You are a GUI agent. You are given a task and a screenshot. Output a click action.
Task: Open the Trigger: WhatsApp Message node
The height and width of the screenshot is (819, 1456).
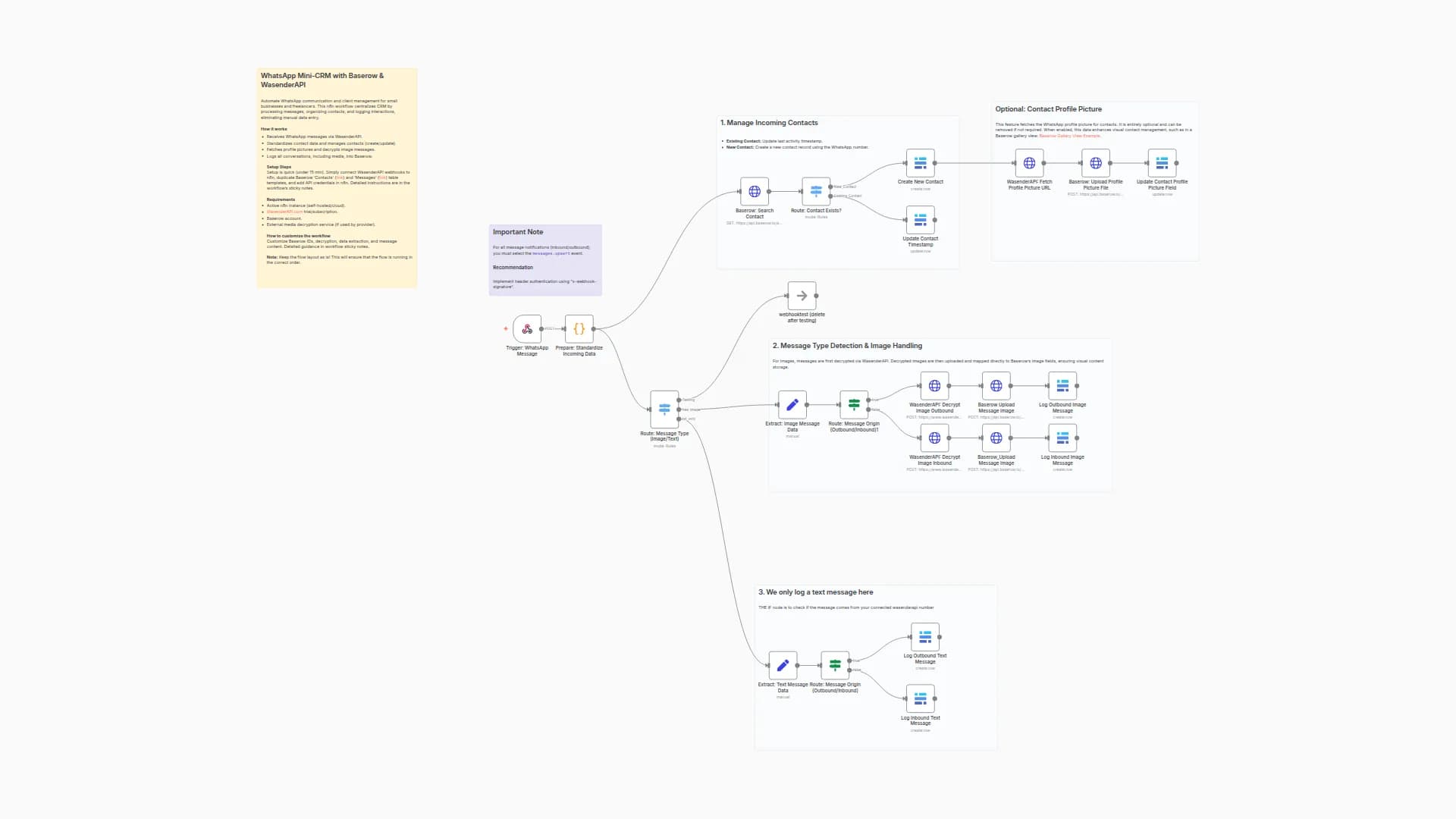[x=527, y=329]
